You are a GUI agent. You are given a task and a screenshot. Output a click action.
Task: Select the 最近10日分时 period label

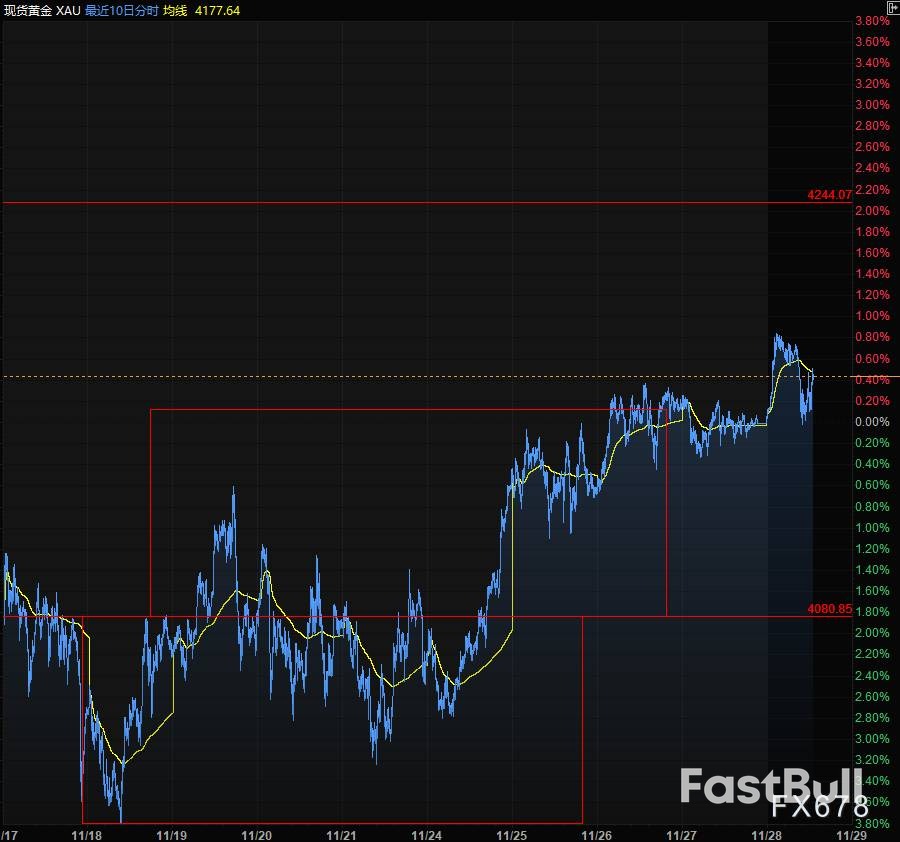(x=121, y=10)
